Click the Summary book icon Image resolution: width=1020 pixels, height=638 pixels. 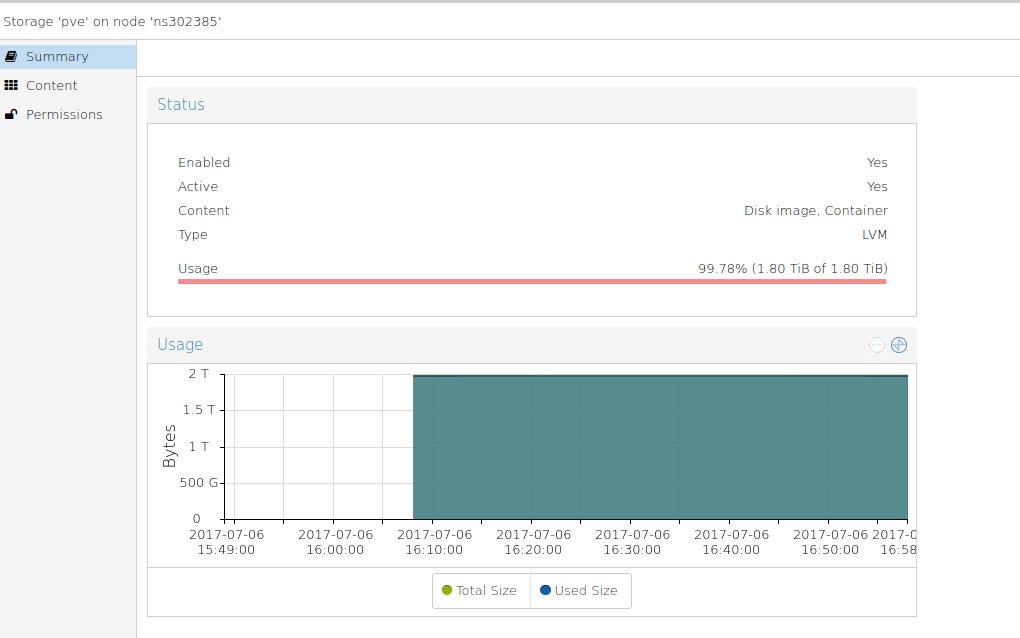pos(11,57)
